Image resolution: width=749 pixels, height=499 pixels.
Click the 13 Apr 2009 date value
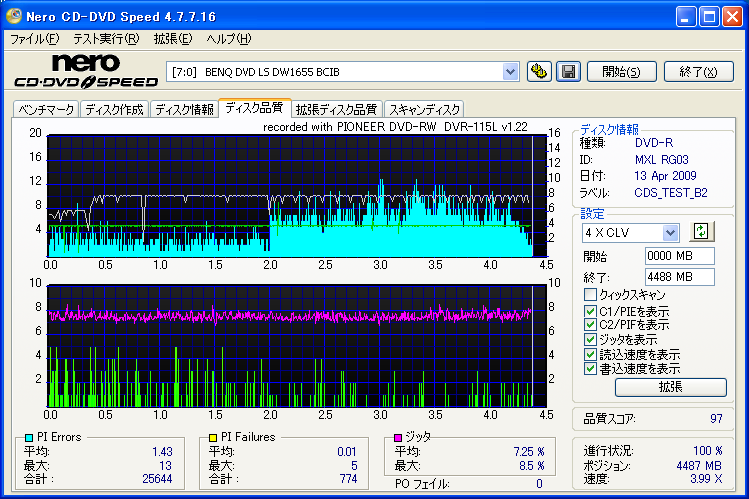pos(665,176)
